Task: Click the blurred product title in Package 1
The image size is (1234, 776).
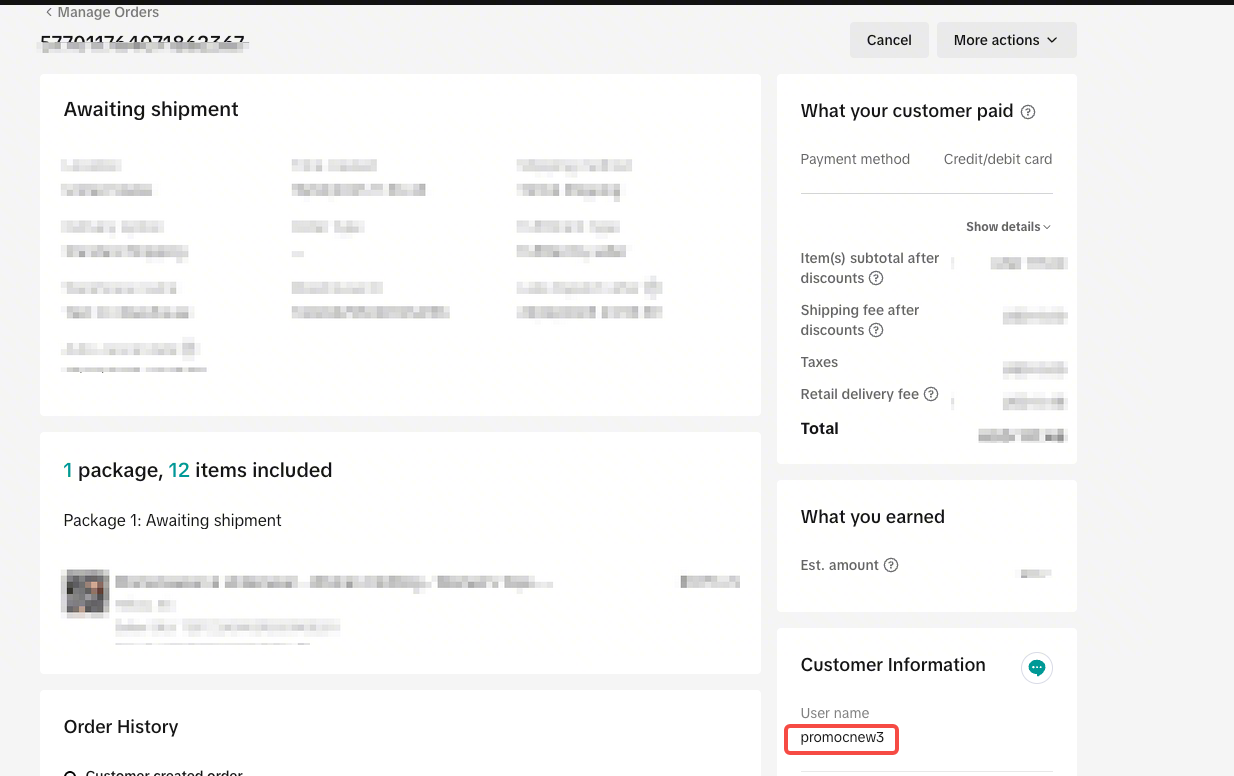Action: [334, 582]
